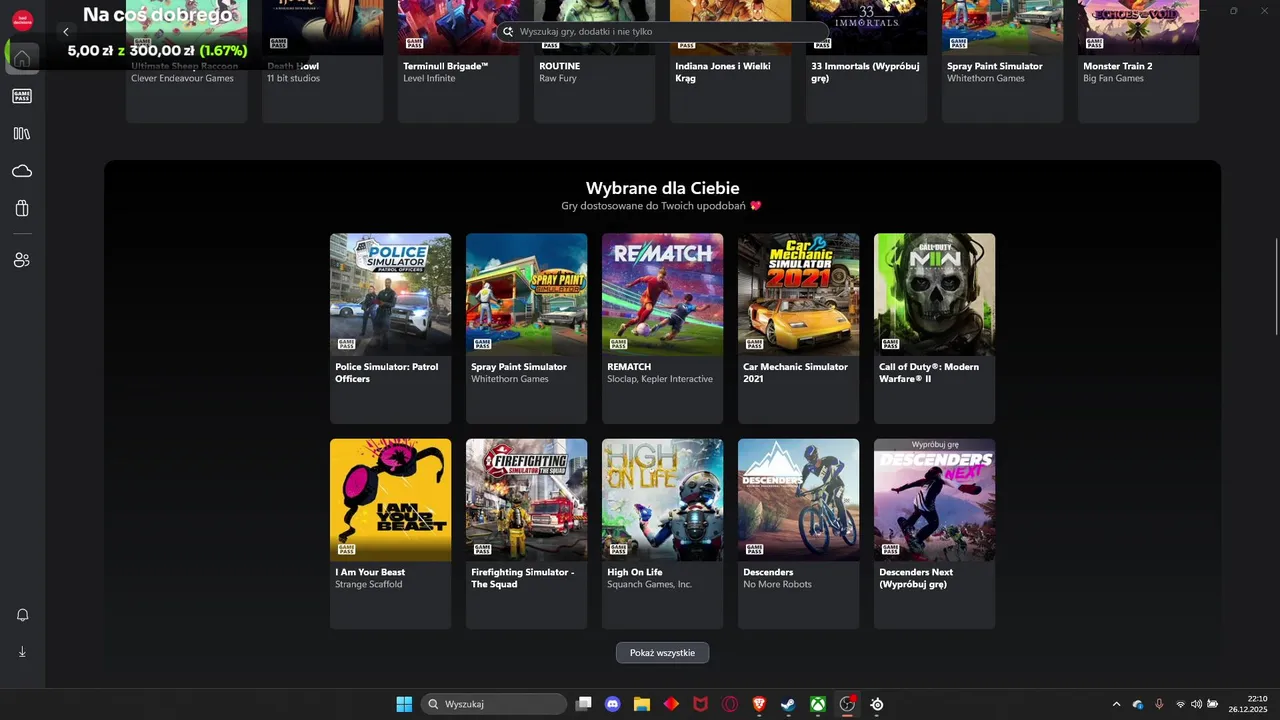Click 'Squanch Games, Inc.' publisher text
Viewport: 1280px width, 720px height.
click(x=649, y=584)
